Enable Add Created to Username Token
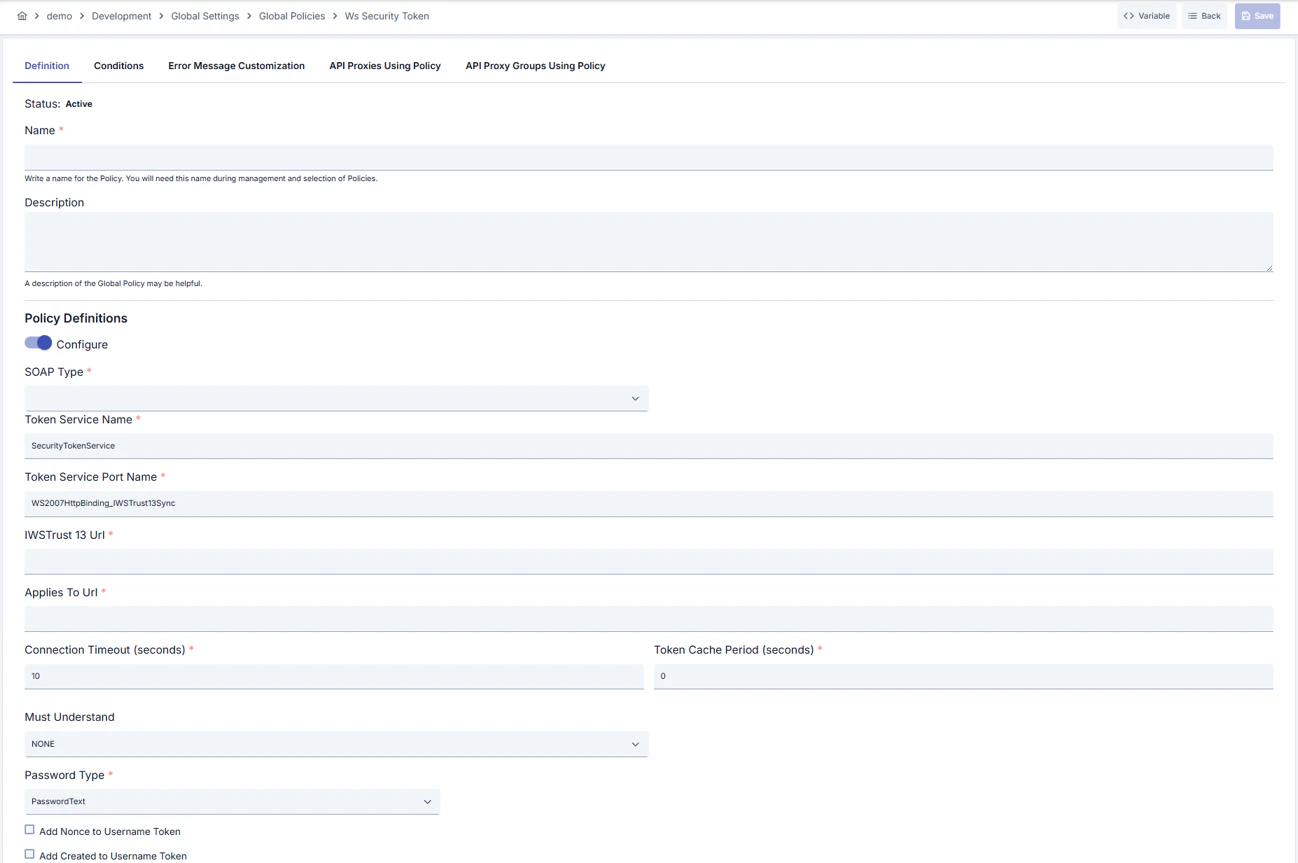Image resolution: width=1298 pixels, height=863 pixels. (x=30, y=855)
